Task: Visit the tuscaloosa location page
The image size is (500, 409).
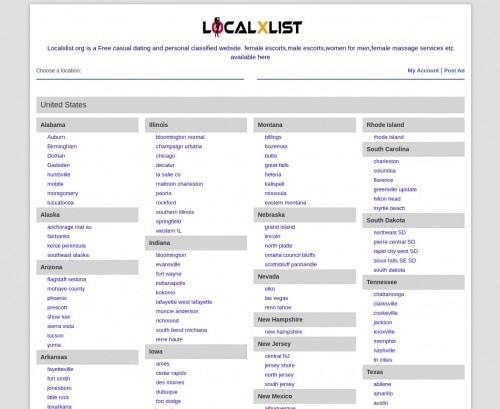Action: [60, 203]
